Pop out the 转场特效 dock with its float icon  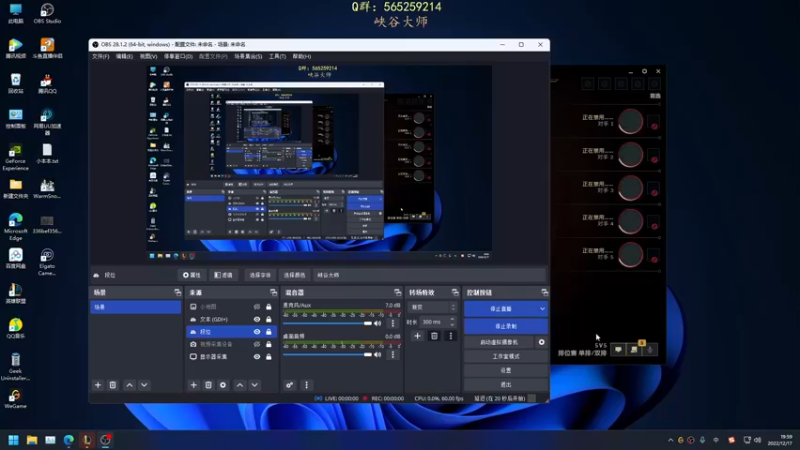click(x=455, y=292)
